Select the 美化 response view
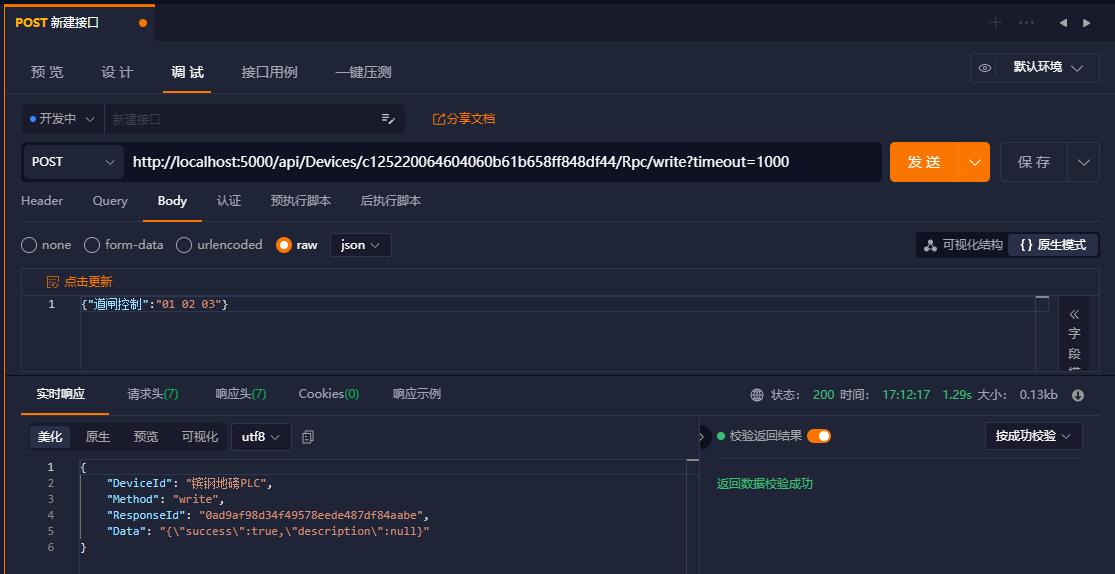This screenshot has width=1115, height=574. pyautogui.click(x=50, y=437)
